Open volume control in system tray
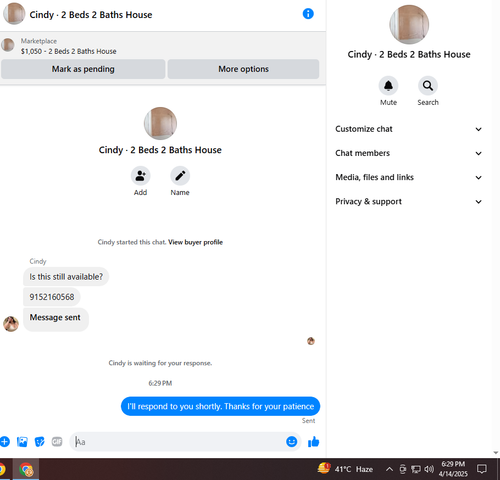The height and width of the screenshot is (480, 500). point(429,469)
